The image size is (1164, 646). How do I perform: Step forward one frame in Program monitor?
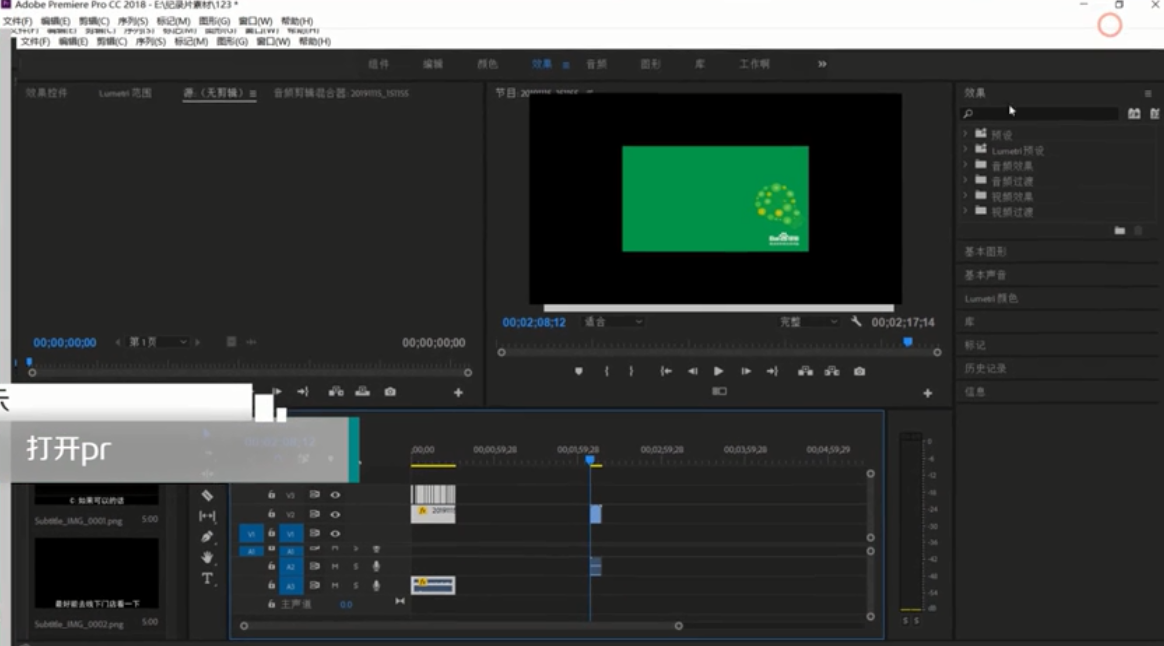pyautogui.click(x=746, y=371)
